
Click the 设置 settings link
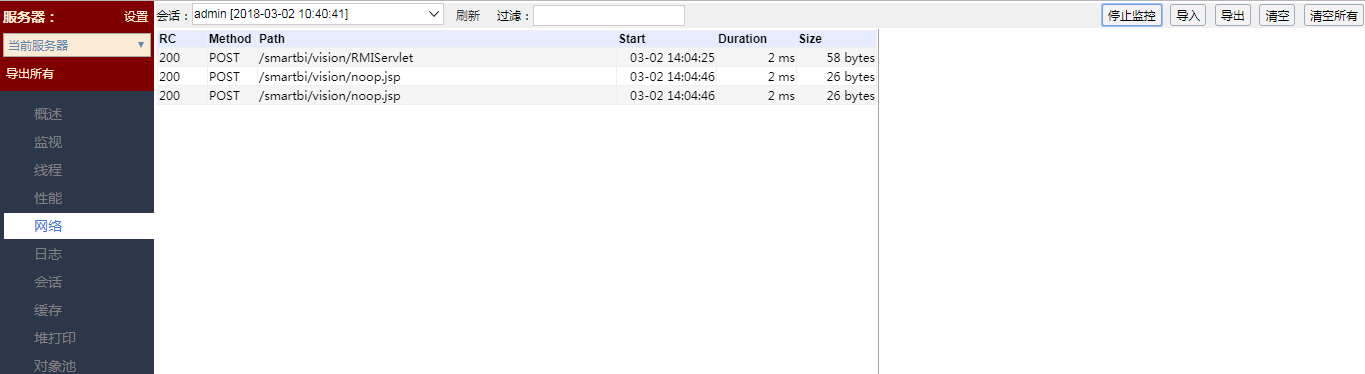[136, 16]
